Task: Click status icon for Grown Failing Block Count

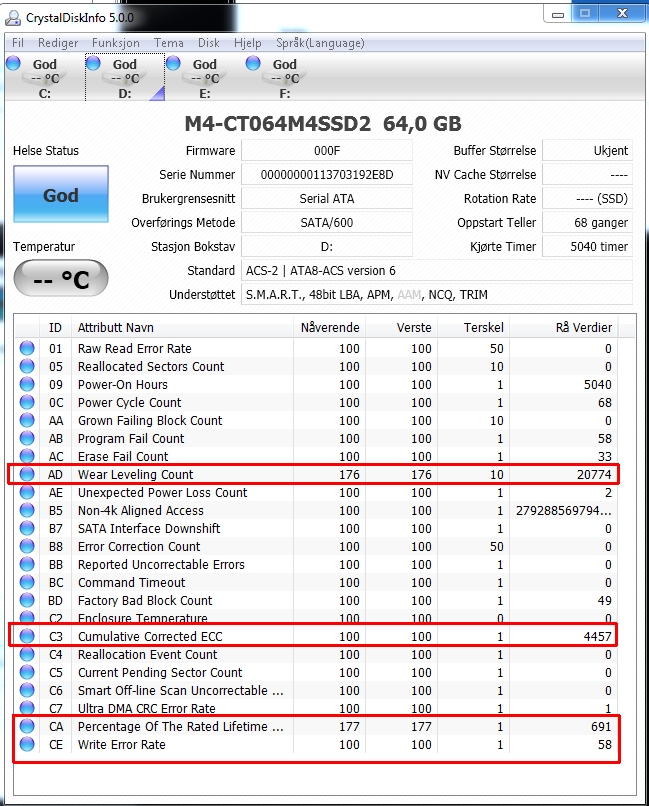Action: pyautogui.click(x=27, y=420)
